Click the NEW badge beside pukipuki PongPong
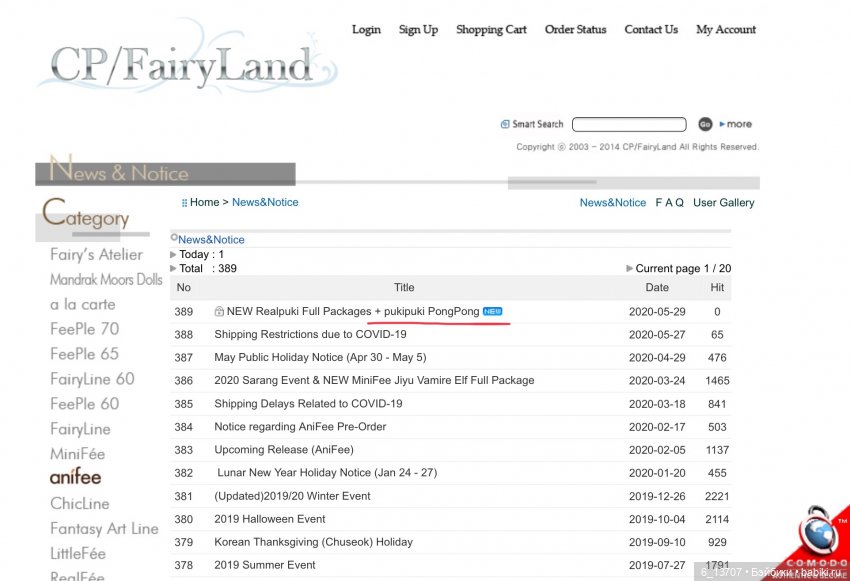The width and height of the screenshot is (850, 581). 492,312
